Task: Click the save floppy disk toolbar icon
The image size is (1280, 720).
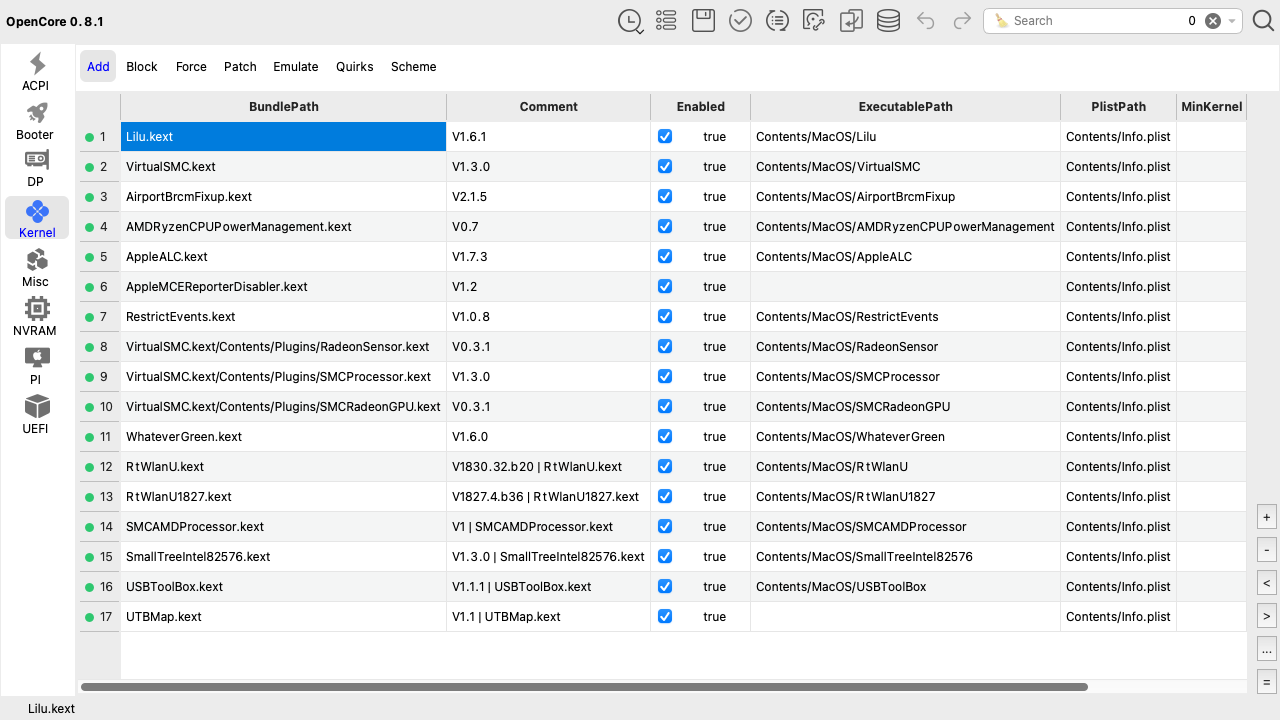Action: pyautogui.click(x=703, y=21)
